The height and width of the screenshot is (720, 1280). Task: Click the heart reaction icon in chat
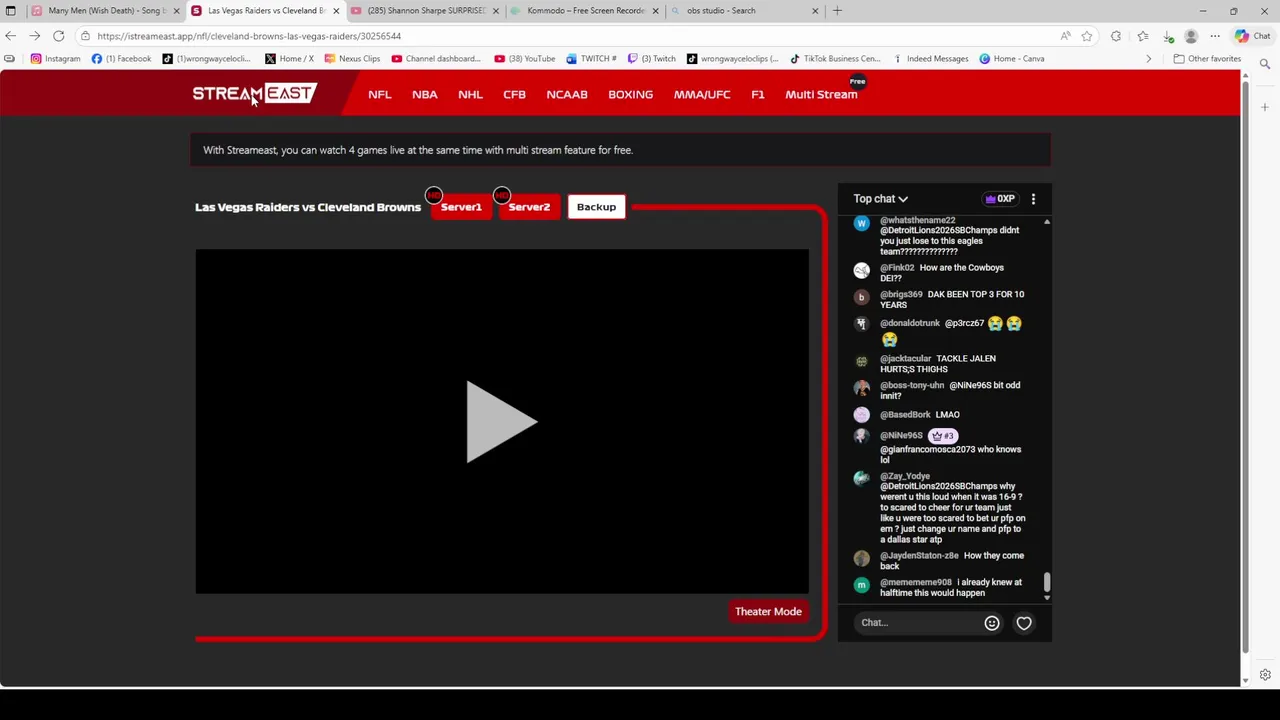click(1024, 623)
